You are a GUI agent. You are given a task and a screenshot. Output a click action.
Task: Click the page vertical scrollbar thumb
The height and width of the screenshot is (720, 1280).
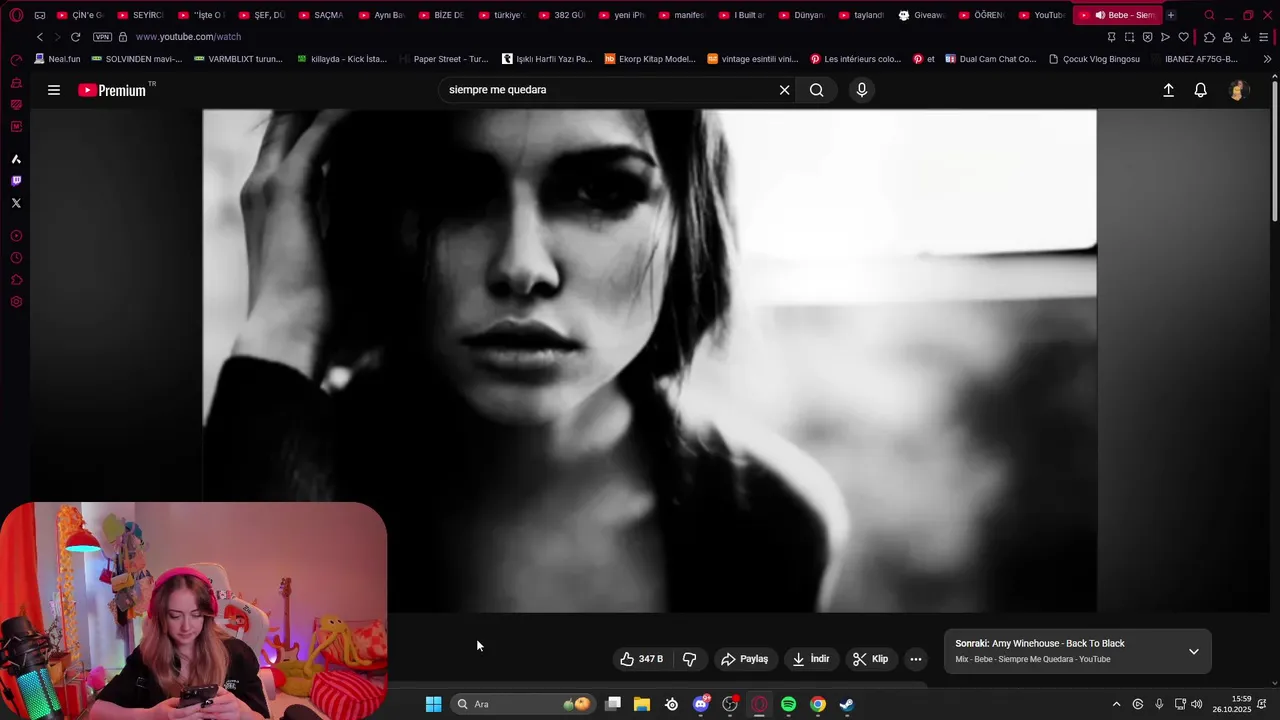(x=1275, y=150)
